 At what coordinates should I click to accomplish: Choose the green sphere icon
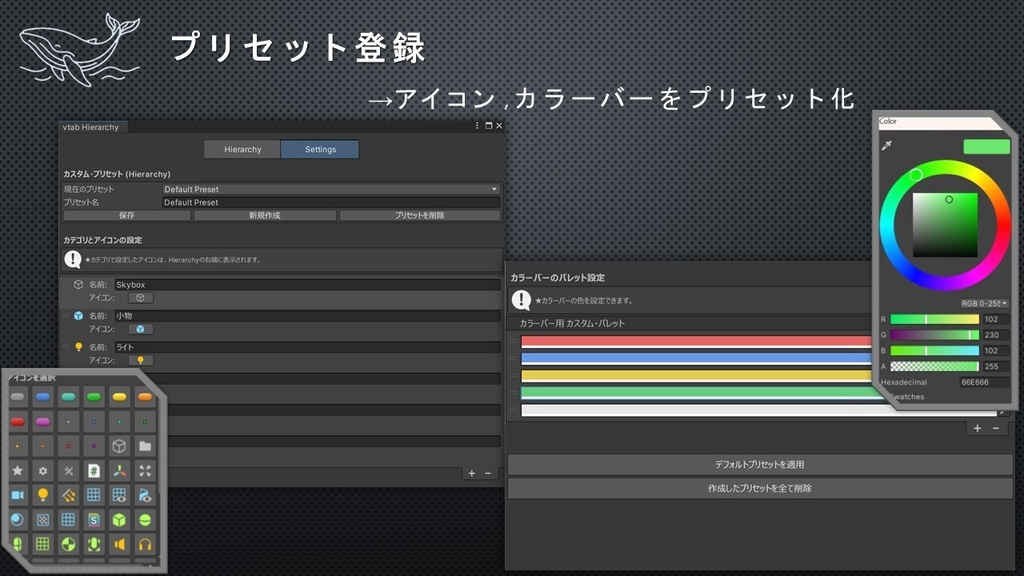click(145, 520)
